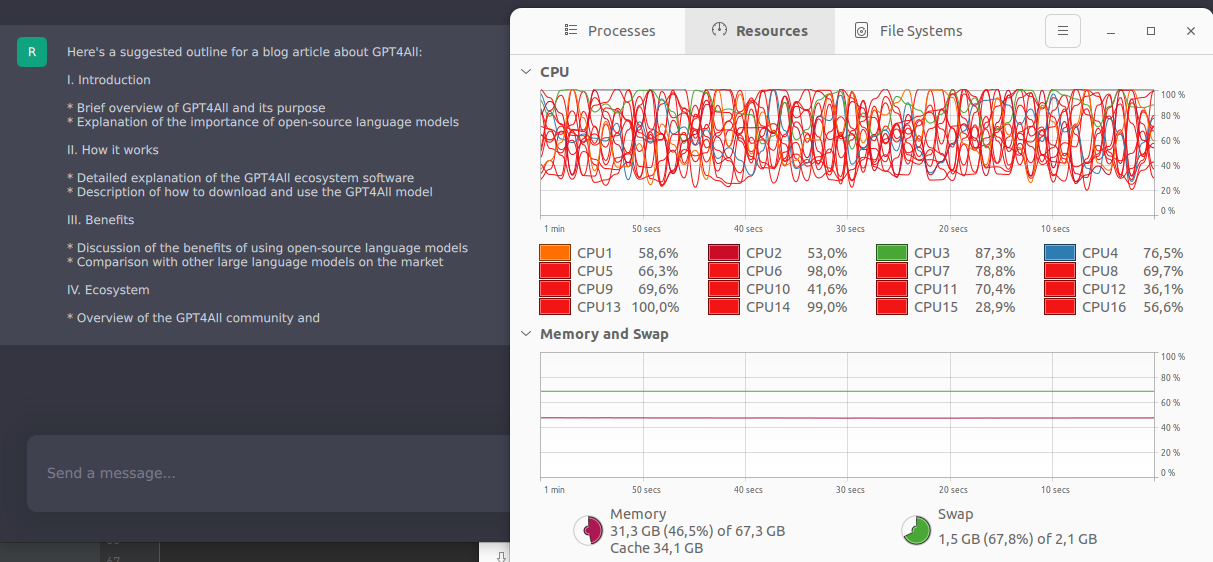Image resolution: width=1213 pixels, height=562 pixels.
Task: Change CPU1 orange color swatch
Action: (555, 253)
